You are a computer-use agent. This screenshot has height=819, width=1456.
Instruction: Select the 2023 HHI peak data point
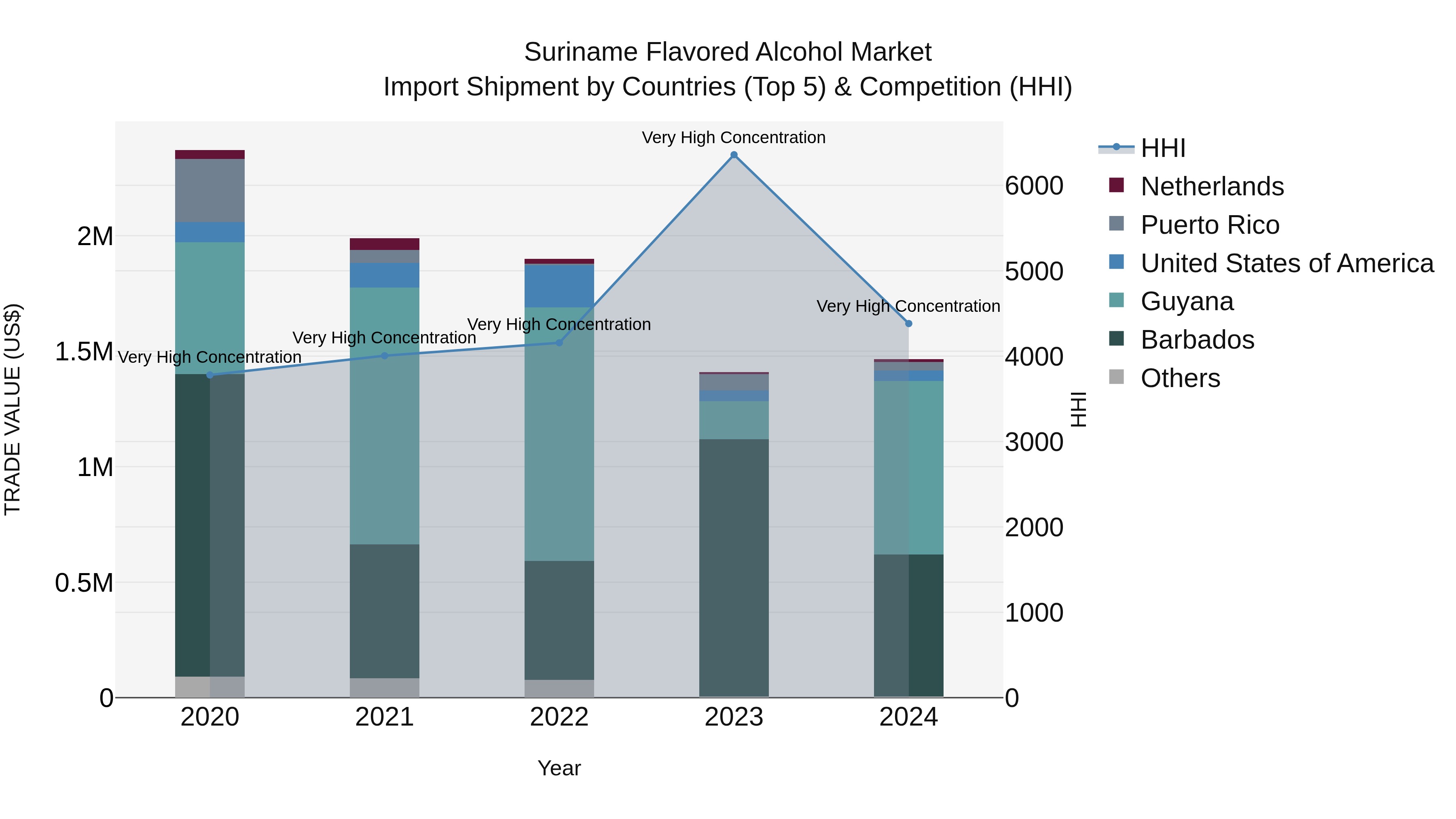pyautogui.click(x=734, y=155)
